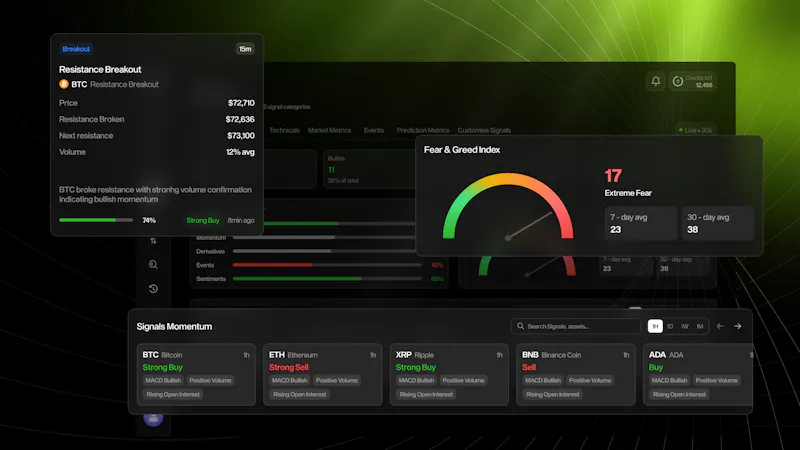Select the 1M timeframe toggle
The width and height of the screenshot is (800, 450).
pyautogui.click(x=700, y=326)
